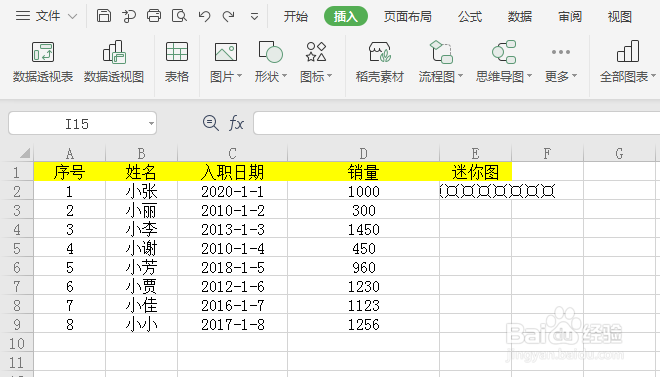
Task: Click the Redo arrow
Action: pos(229,16)
